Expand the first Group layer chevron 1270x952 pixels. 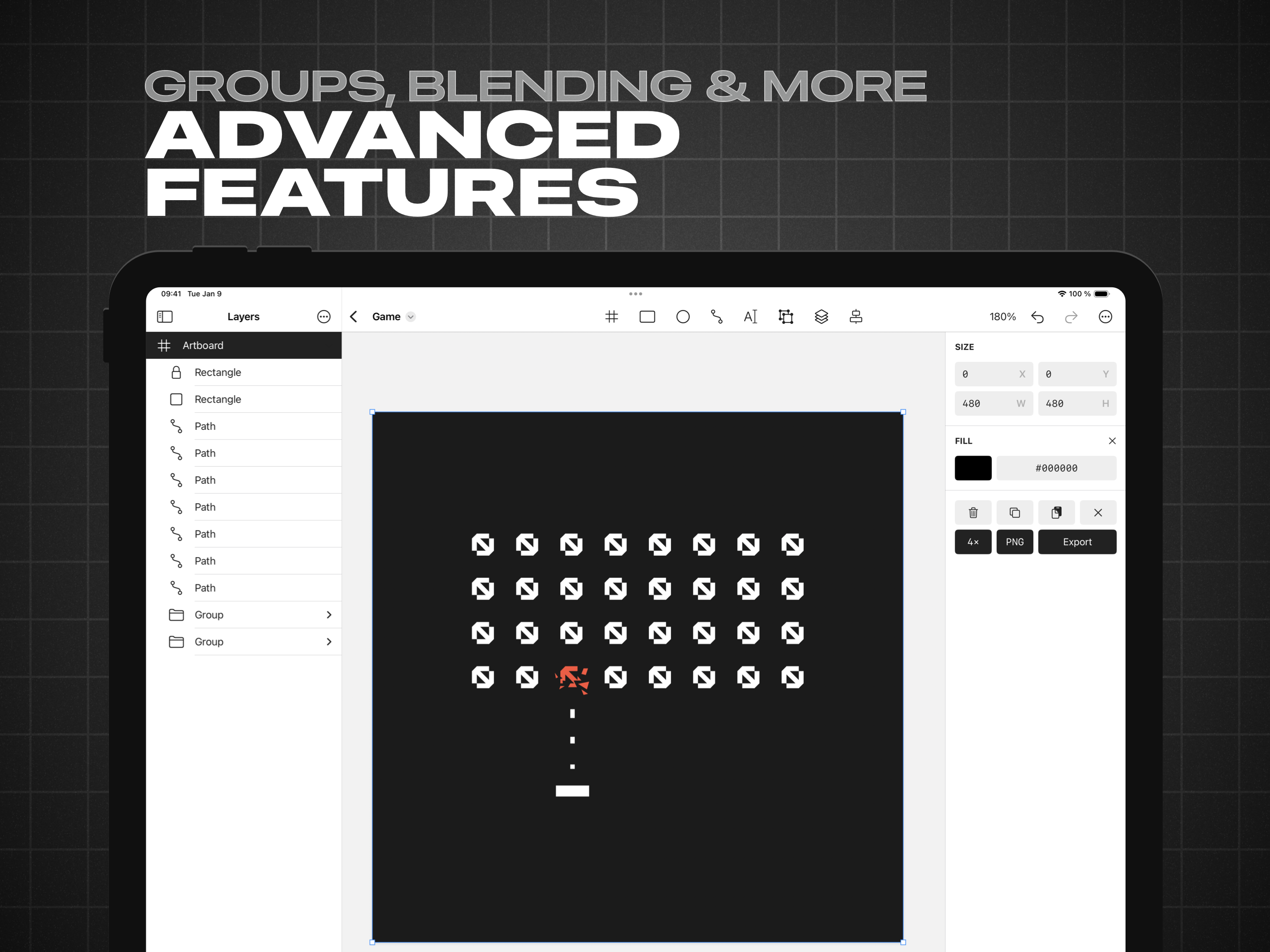[x=329, y=614]
